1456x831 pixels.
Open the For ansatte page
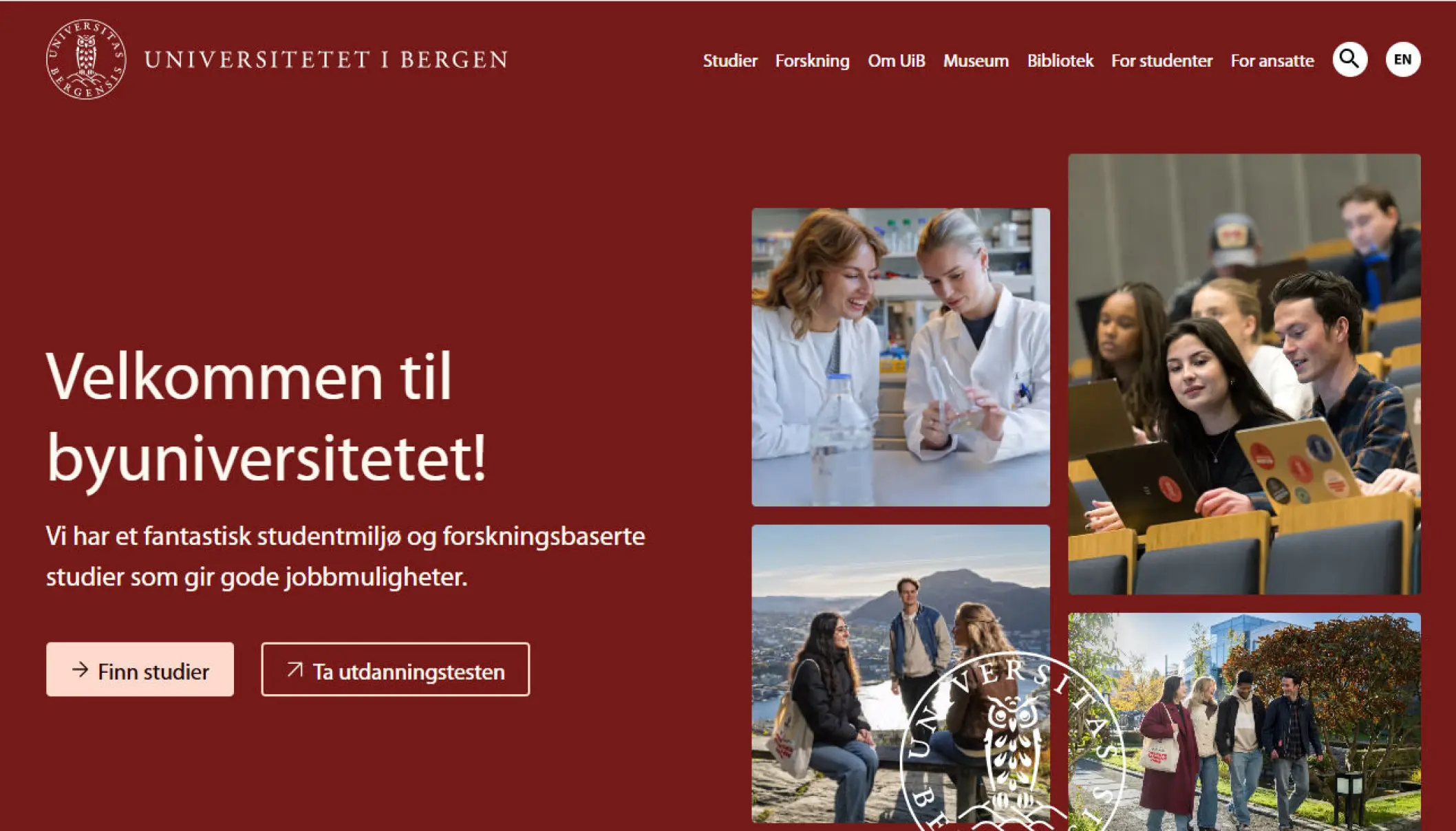tap(1272, 61)
